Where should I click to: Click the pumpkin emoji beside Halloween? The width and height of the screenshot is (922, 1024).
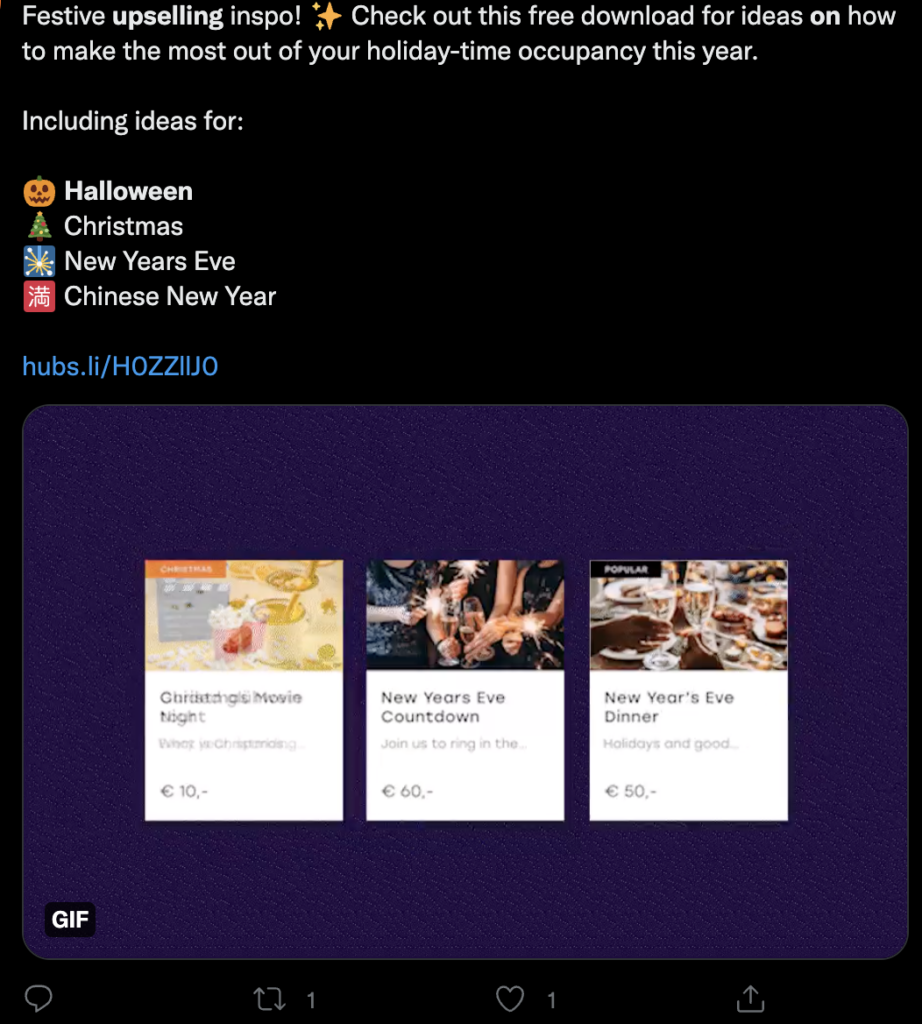click(x=39, y=191)
